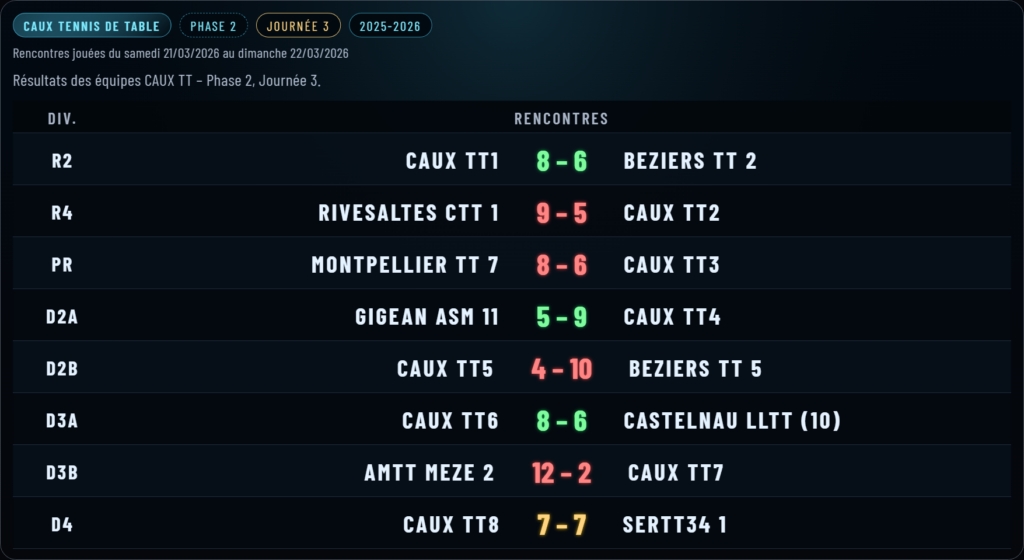Click the CAUX TENNIS DE TABLE badge
Image resolution: width=1024 pixels, height=560 pixels.
point(92,26)
